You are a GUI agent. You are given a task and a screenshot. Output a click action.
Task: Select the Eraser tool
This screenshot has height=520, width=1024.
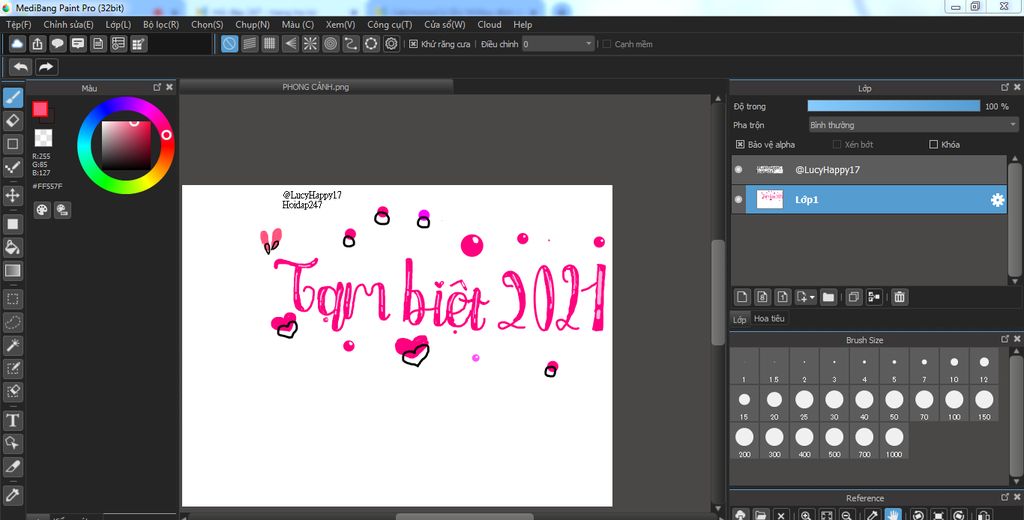coord(13,121)
